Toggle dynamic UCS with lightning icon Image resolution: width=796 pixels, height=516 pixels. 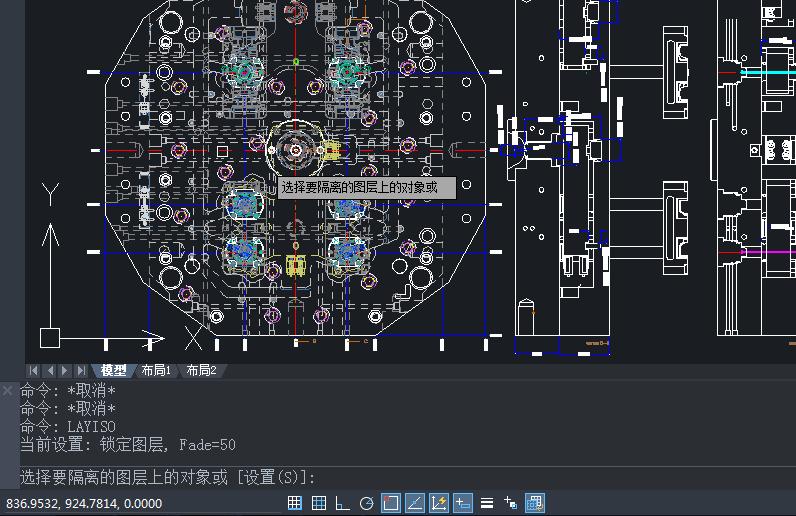pyautogui.click(x=439, y=503)
